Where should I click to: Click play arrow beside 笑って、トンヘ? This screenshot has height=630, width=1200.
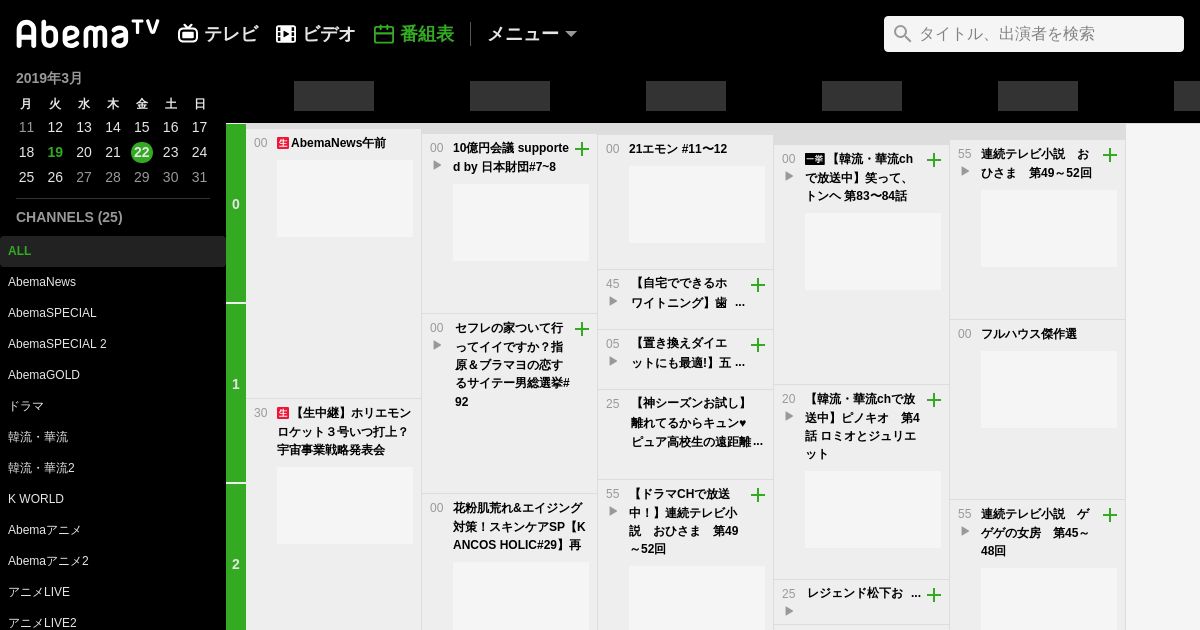(x=789, y=176)
